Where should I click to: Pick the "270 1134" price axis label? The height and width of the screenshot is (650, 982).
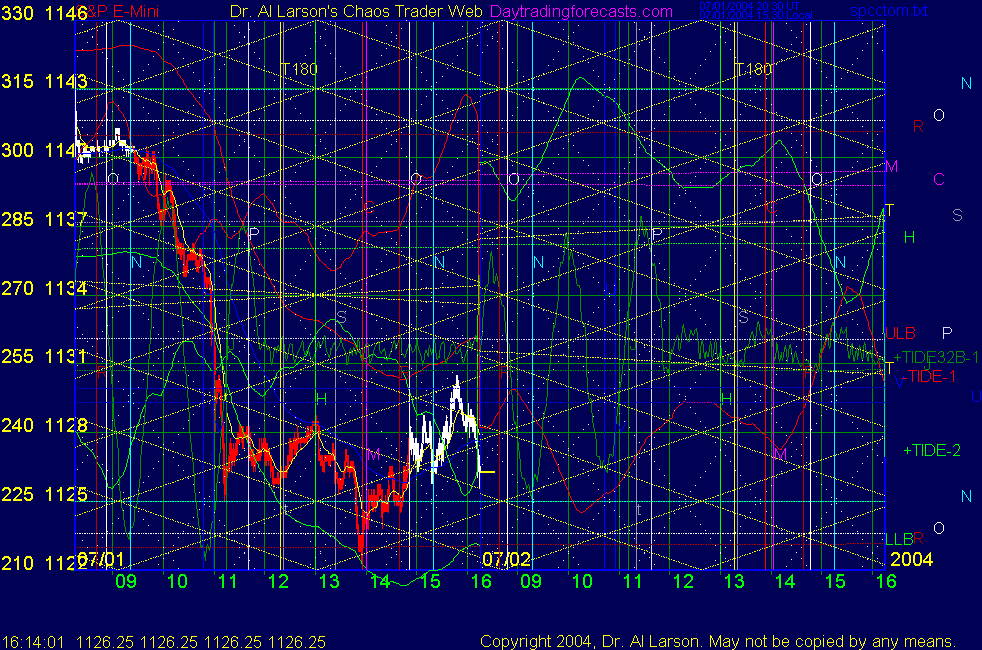point(44,288)
